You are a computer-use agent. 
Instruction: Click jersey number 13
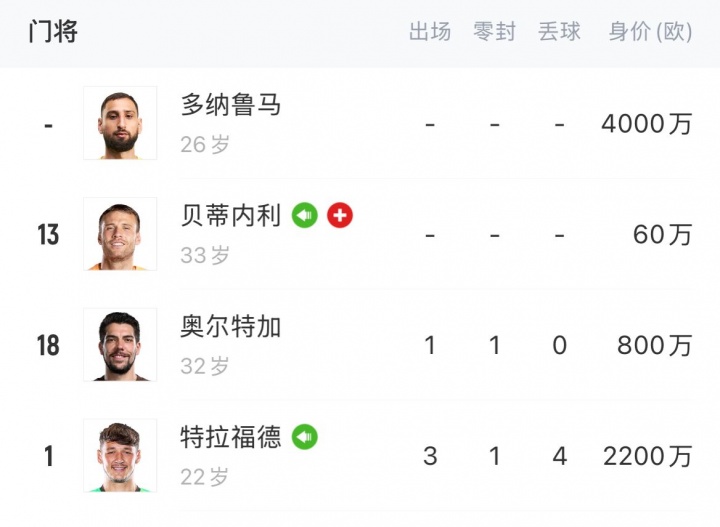coord(48,235)
